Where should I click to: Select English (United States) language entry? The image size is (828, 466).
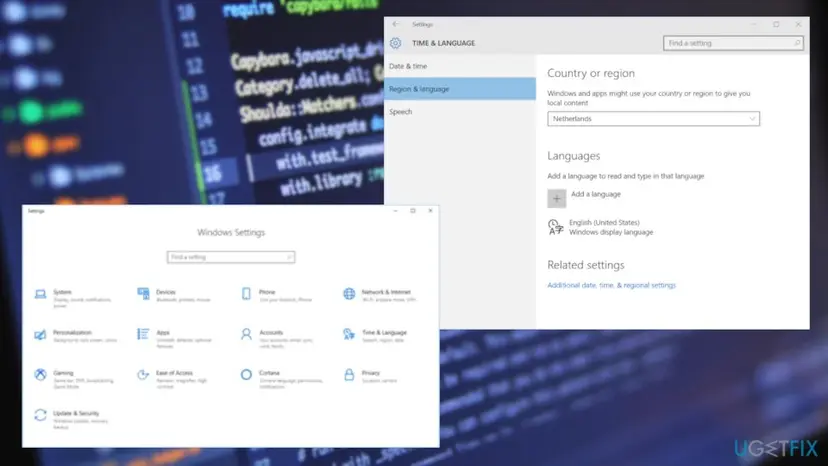600,227
